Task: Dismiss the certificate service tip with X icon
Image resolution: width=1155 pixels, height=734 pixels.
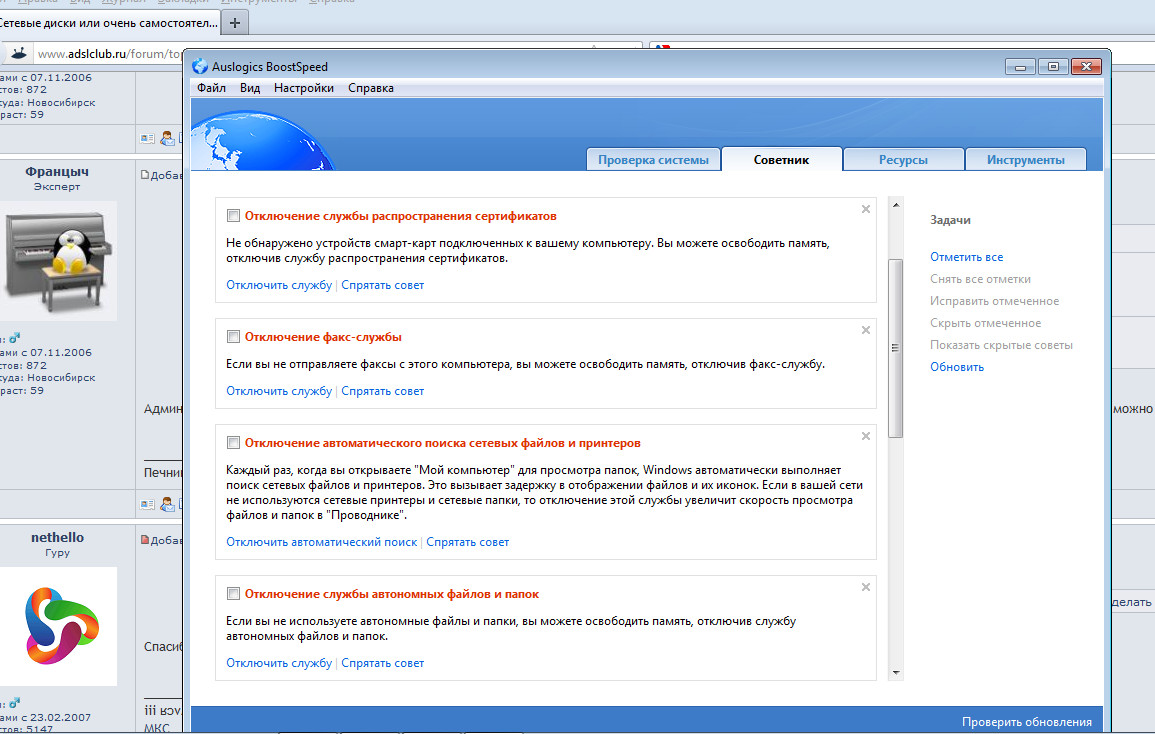Action: (866, 209)
